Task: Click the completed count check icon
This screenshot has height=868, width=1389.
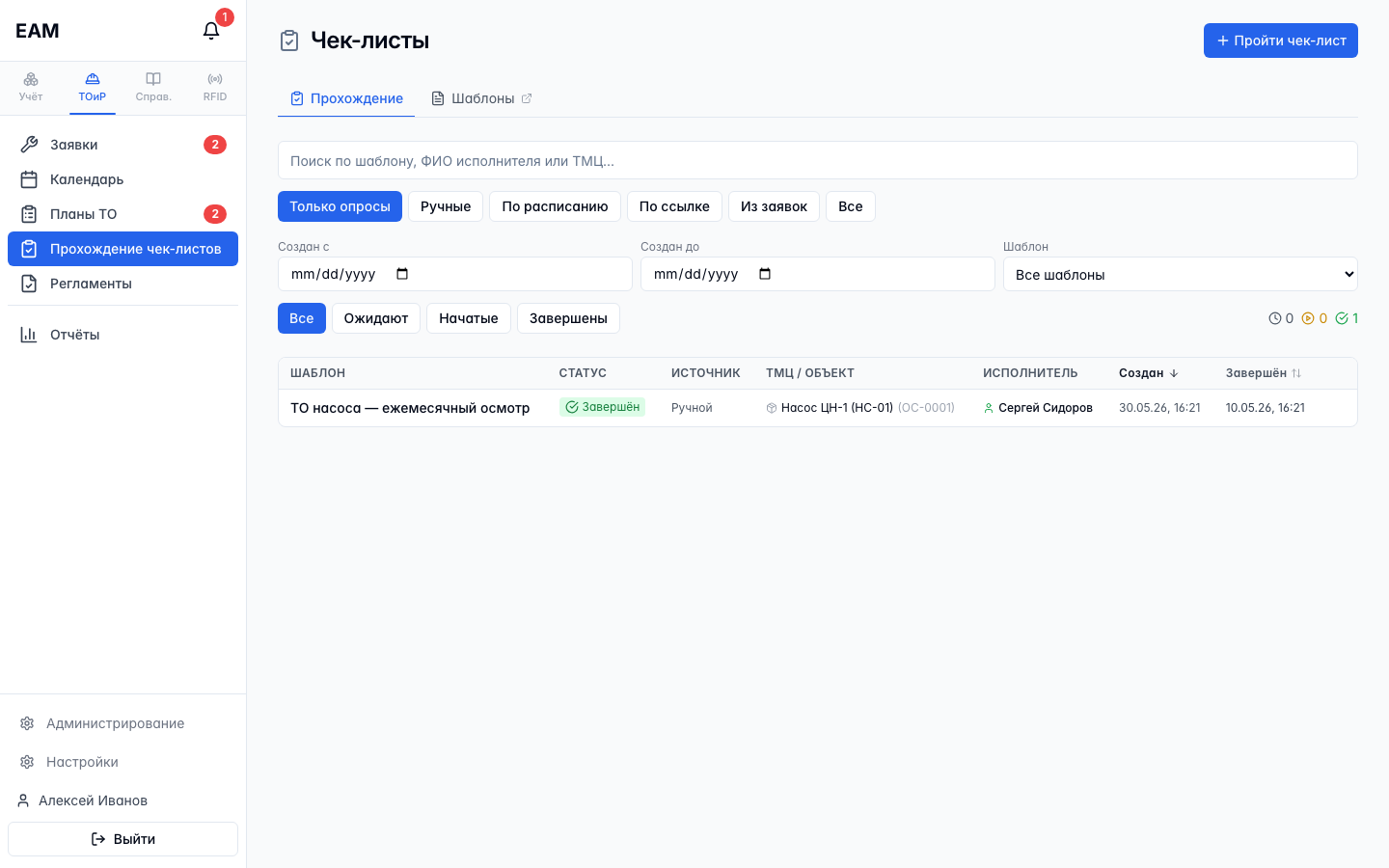Action: click(x=1342, y=318)
